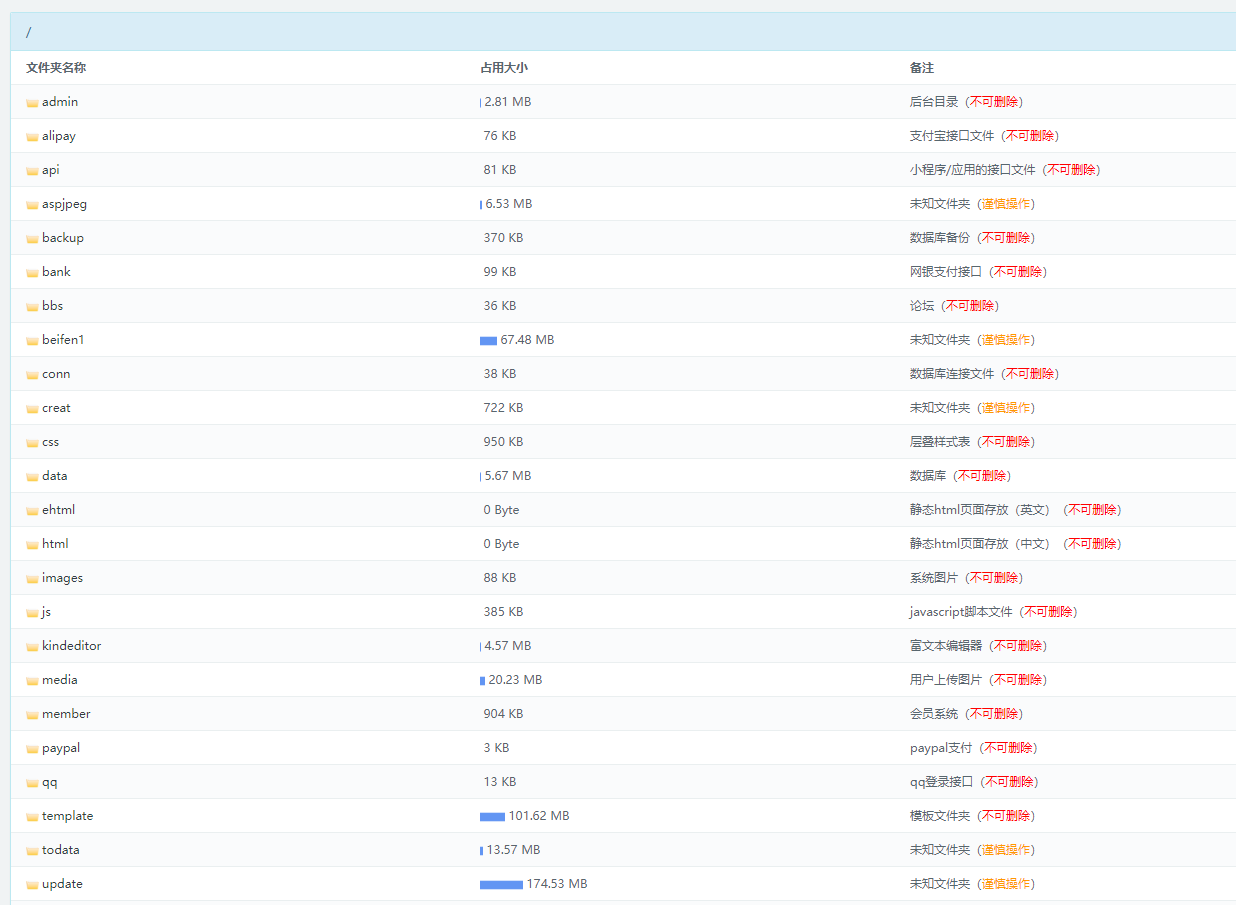Click the beifen1 folder icon
Screen dimensions: 1236x905
[32, 341]
